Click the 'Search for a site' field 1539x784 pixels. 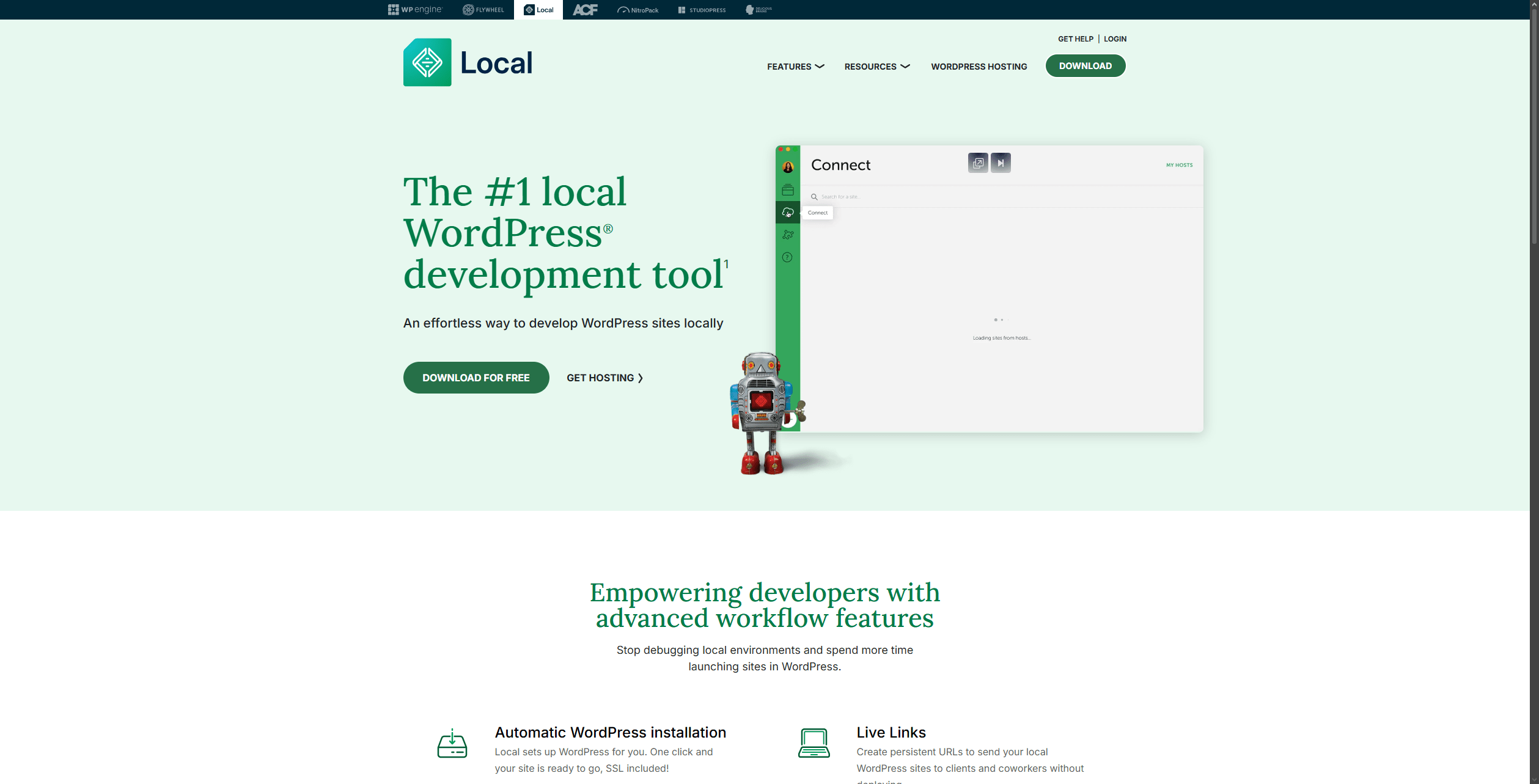[x=1002, y=197]
